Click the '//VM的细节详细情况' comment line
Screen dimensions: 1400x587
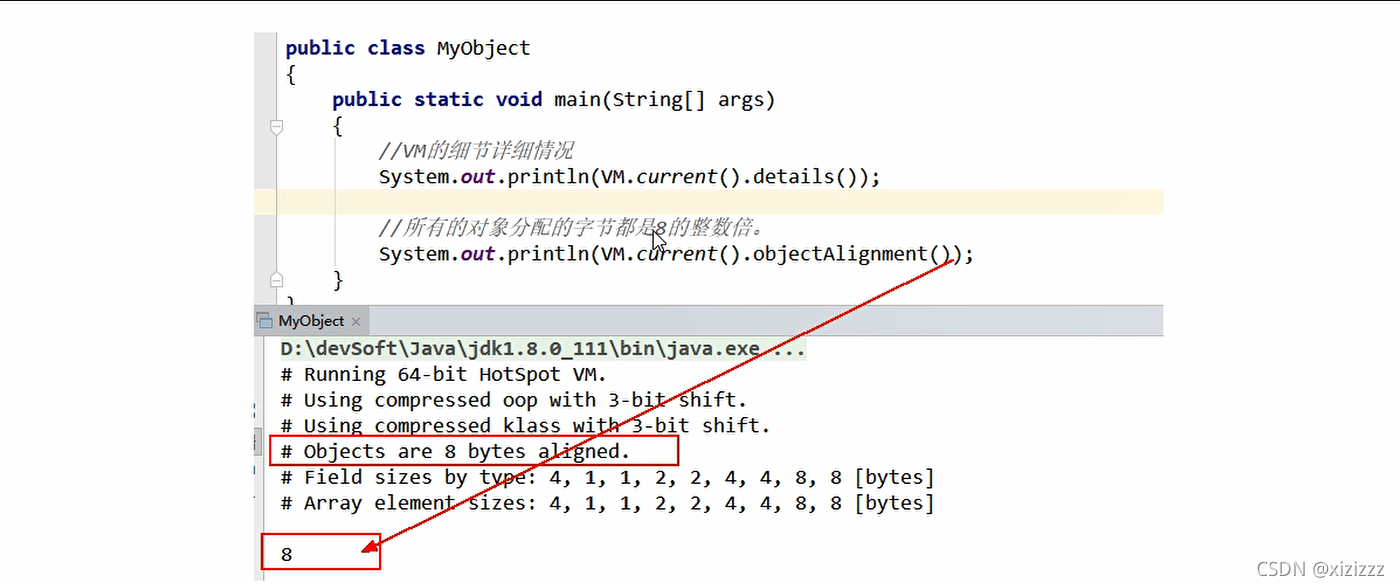476,151
